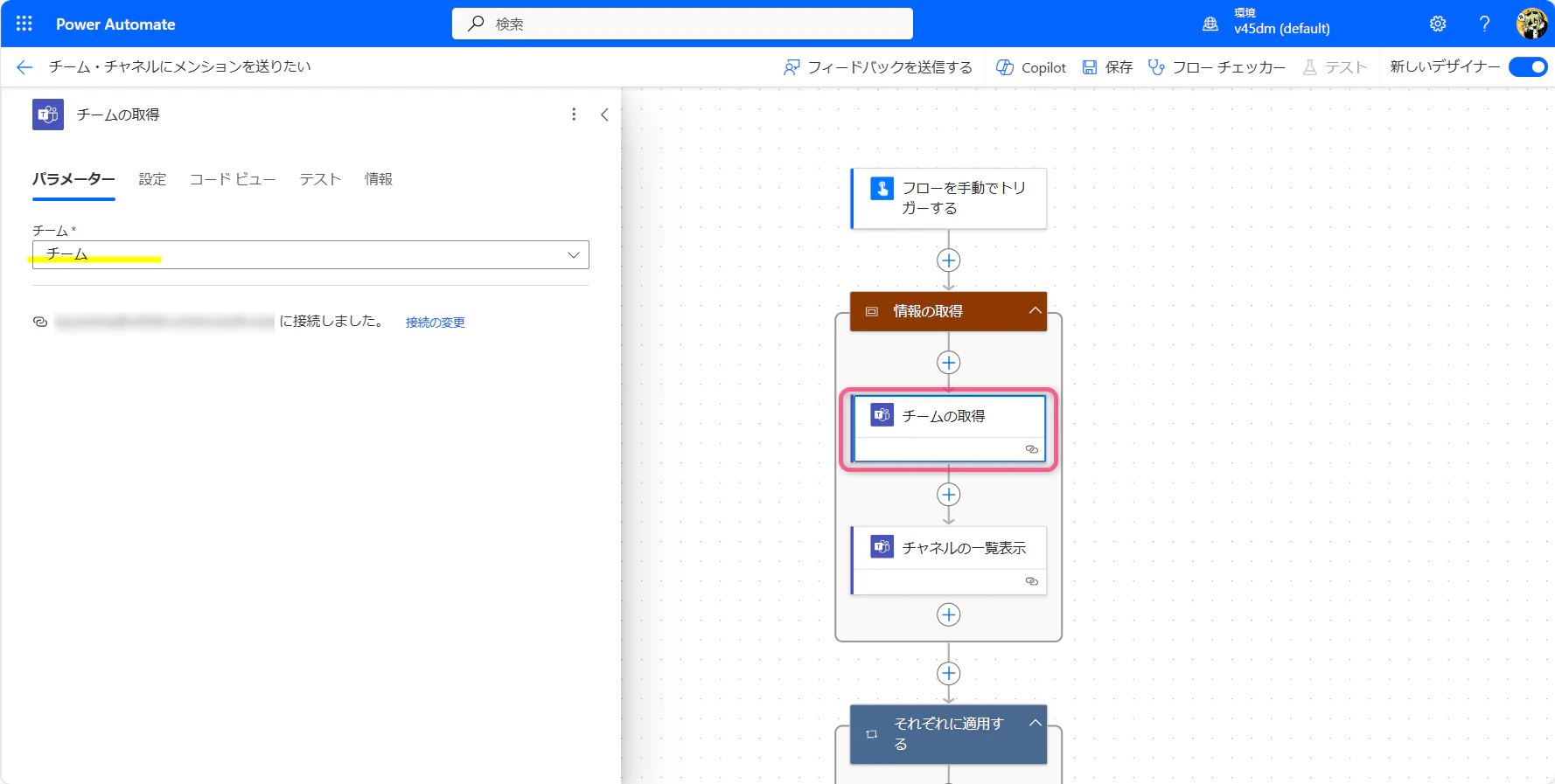Open the app launcher waffle menu

(24, 24)
